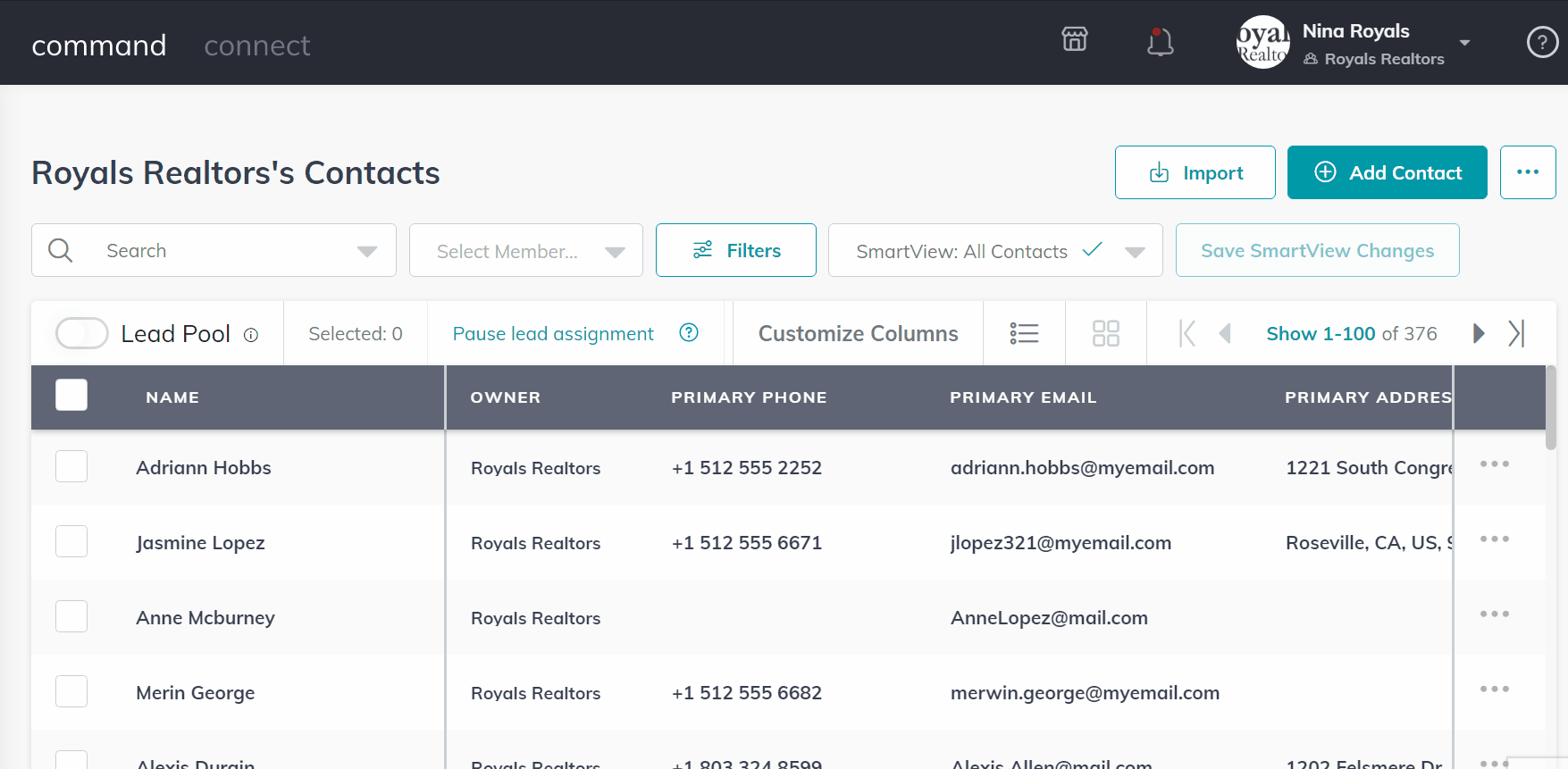Go to first page of contacts
The image size is (1568, 769).
click(x=1186, y=333)
